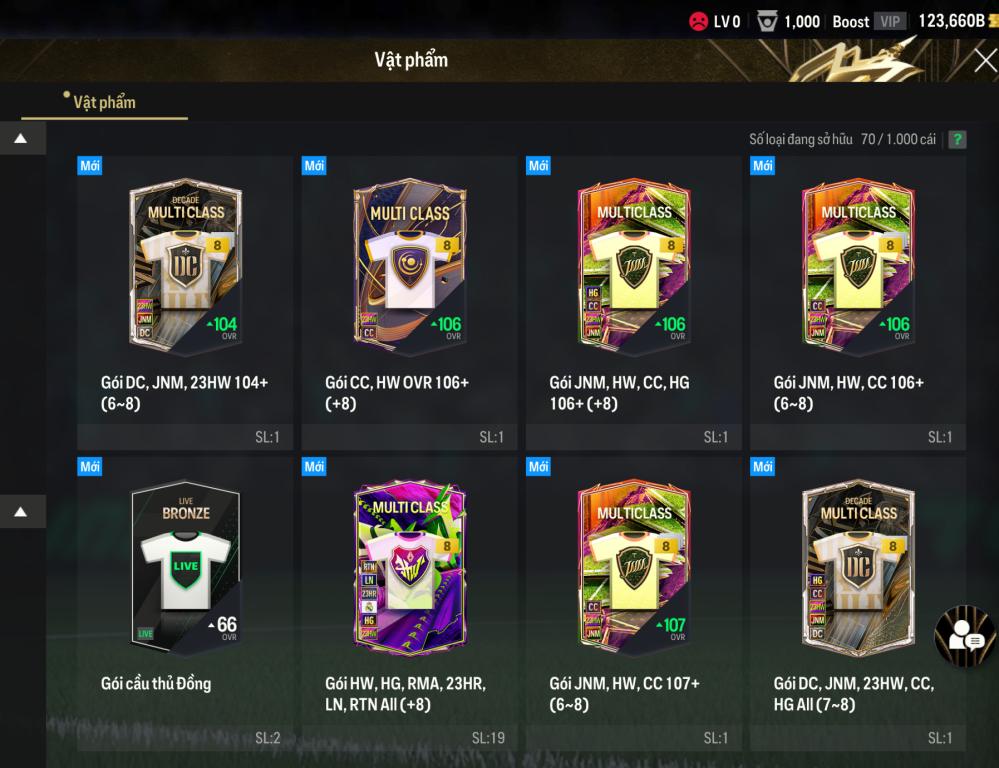The width and height of the screenshot is (999, 768).
Task: Tap the 123,660B currency balance
Action: coord(951,21)
